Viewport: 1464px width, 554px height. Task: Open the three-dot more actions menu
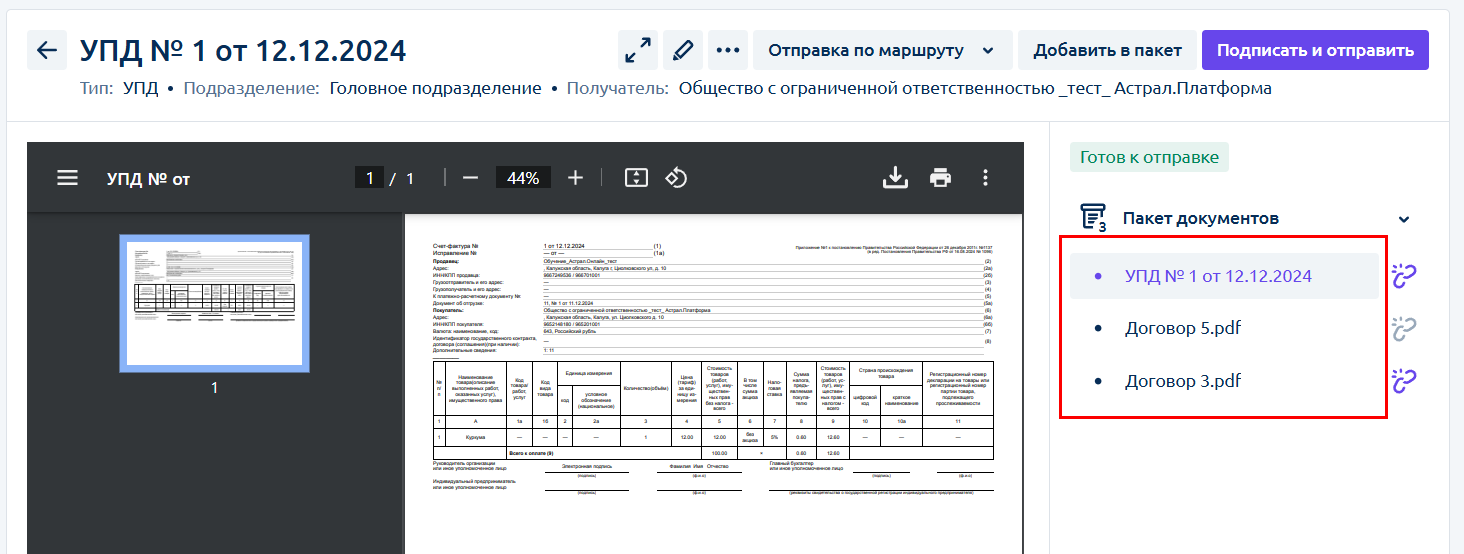(x=728, y=50)
